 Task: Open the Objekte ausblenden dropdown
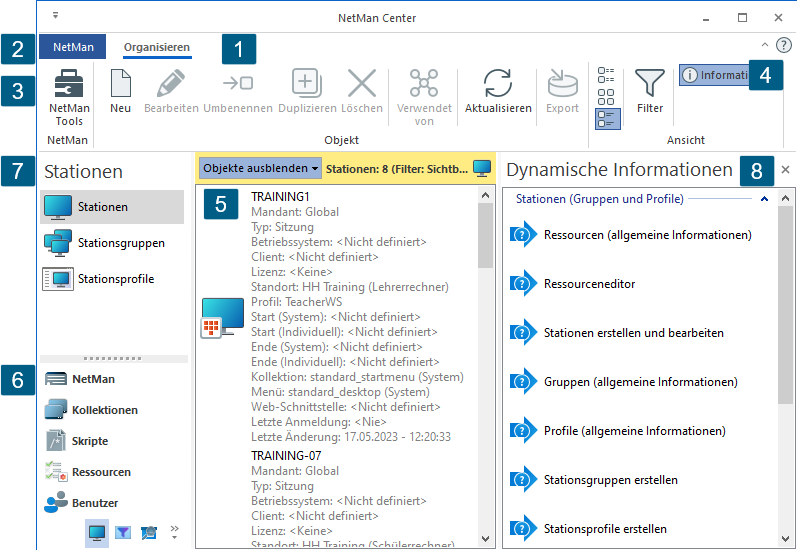(260, 168)
